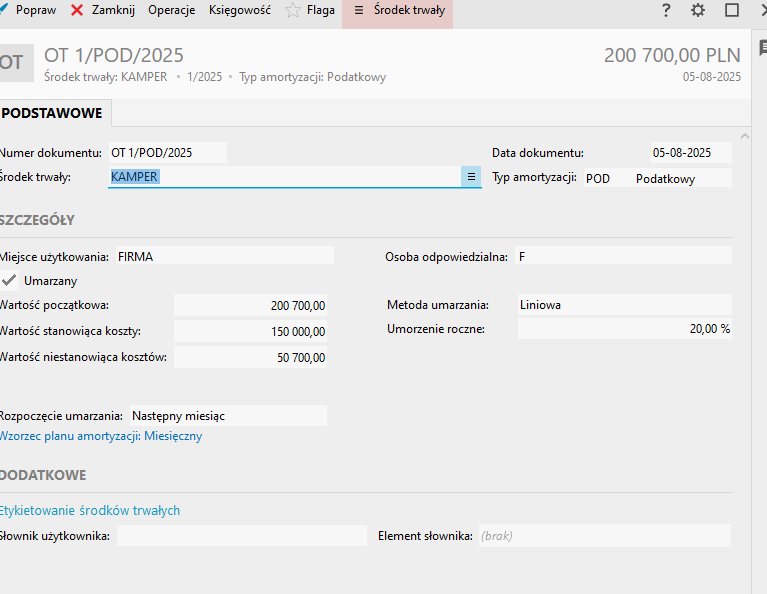Open the comments panel icon on right edge
This screenshot has height=594, width=767.
click(762, 48)
